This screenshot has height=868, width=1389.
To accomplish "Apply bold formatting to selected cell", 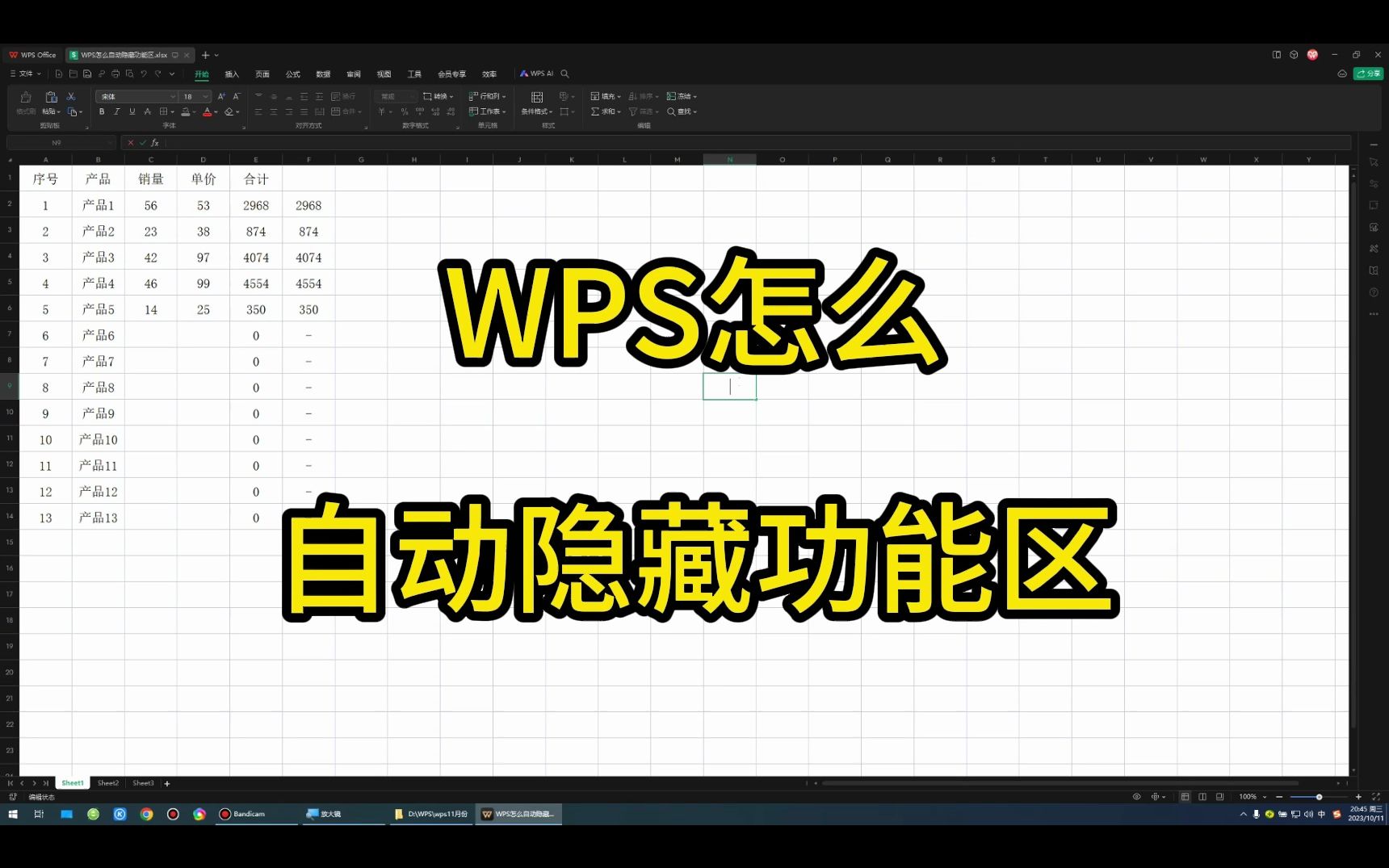I will [102, 111].
